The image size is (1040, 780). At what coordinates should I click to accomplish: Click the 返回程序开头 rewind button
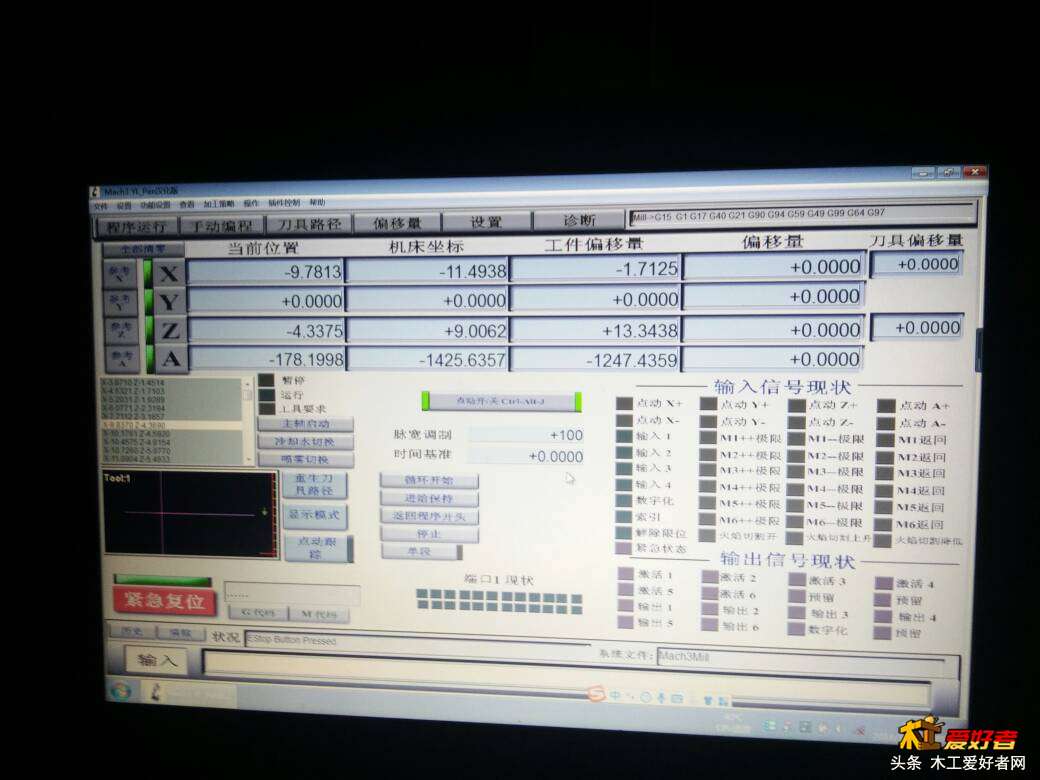tap(428, 516)
